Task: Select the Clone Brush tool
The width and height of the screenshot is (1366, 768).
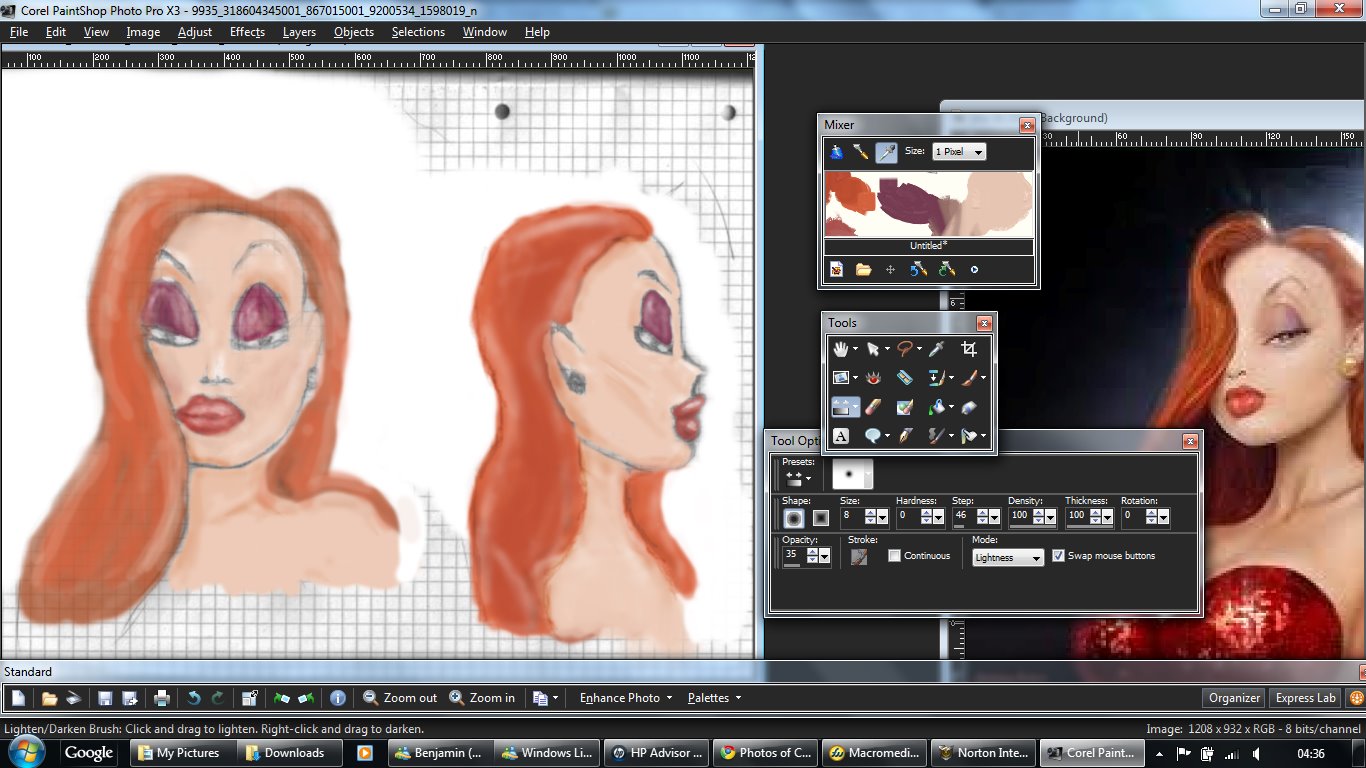Action: pyautogui.click(x=937, y=378)
